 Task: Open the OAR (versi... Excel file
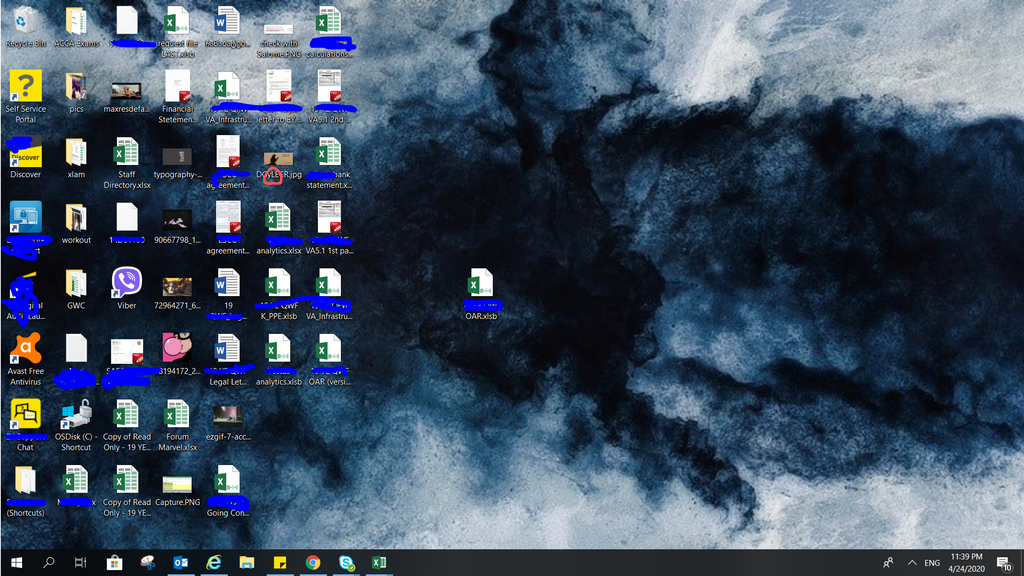click(329, 359)
